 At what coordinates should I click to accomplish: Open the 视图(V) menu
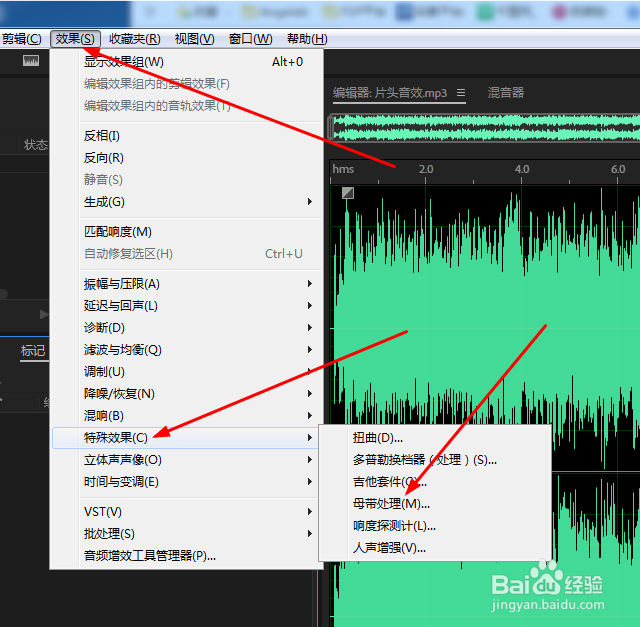(x=194, y=39)
